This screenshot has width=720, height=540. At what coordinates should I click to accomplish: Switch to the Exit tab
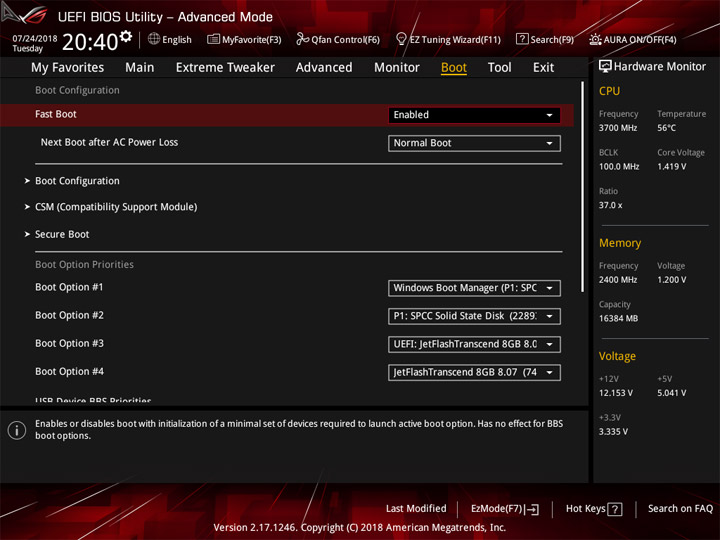click(x=543, y=68)
